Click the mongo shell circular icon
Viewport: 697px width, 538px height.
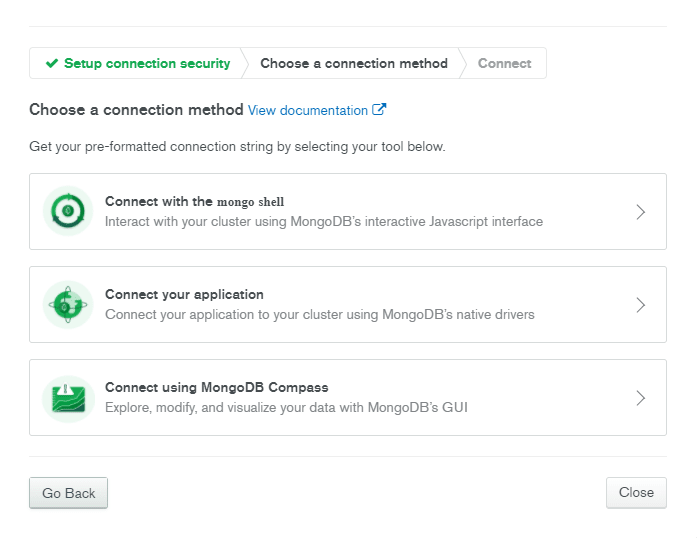coord(68,211)
